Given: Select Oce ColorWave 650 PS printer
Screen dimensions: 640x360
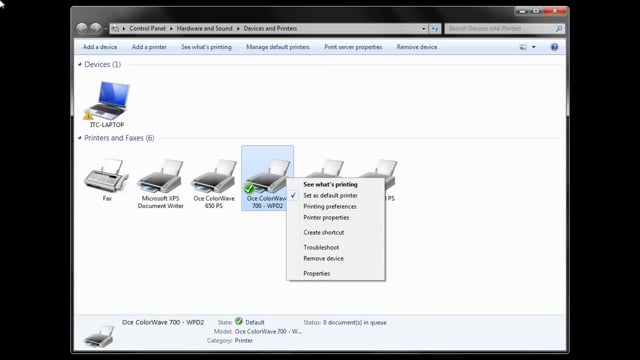Looking at the screenshot, I should tap(214, 184).
